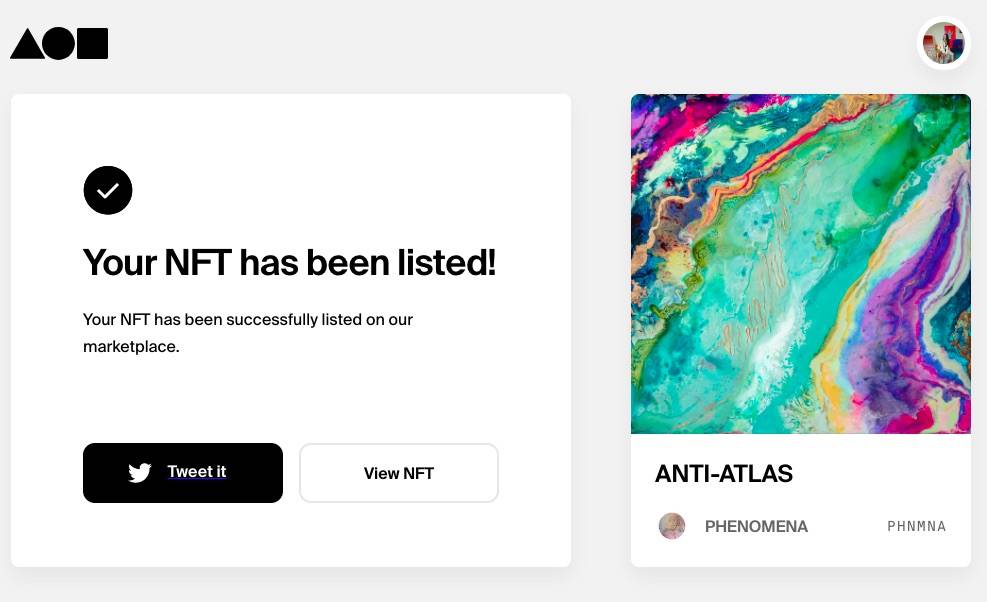The image size is (987, 602).
Task: Click the underlined Tweet it text
Action: tap(196, 471)
